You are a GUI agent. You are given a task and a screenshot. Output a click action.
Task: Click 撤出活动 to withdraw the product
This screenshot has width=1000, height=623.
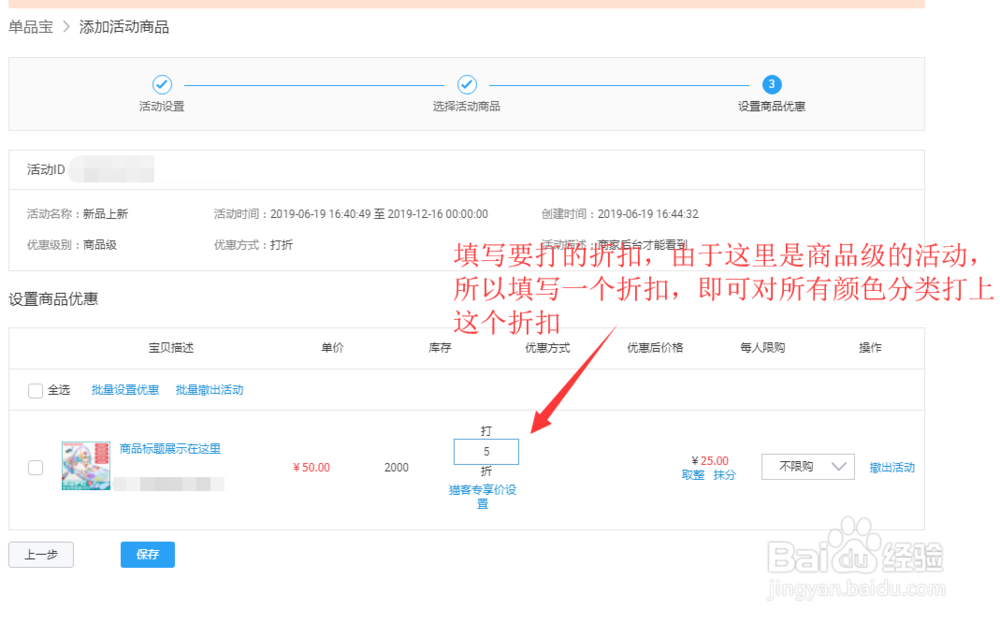point(891,466)
